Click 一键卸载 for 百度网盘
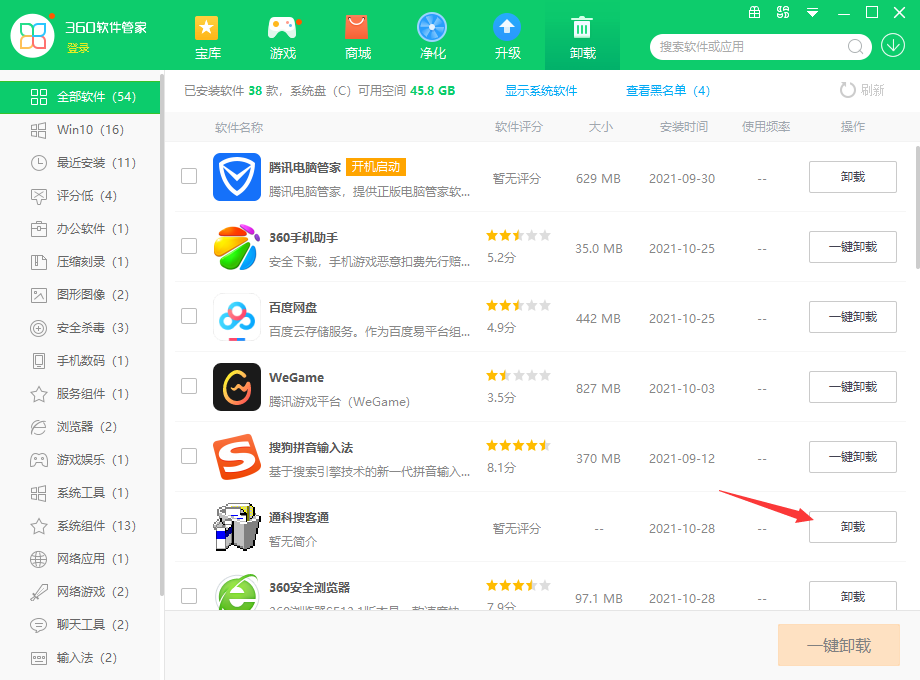Image resolution: width=920 pixels, height=680 pixels. pos(853,317)
